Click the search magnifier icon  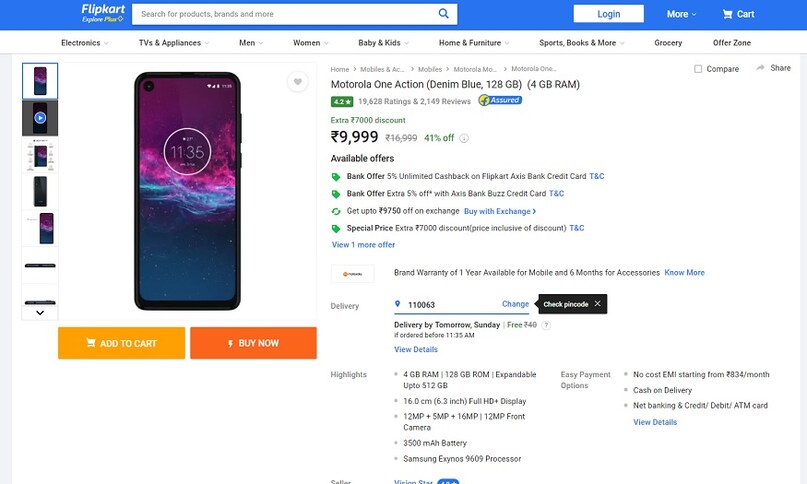click(444, 14)
